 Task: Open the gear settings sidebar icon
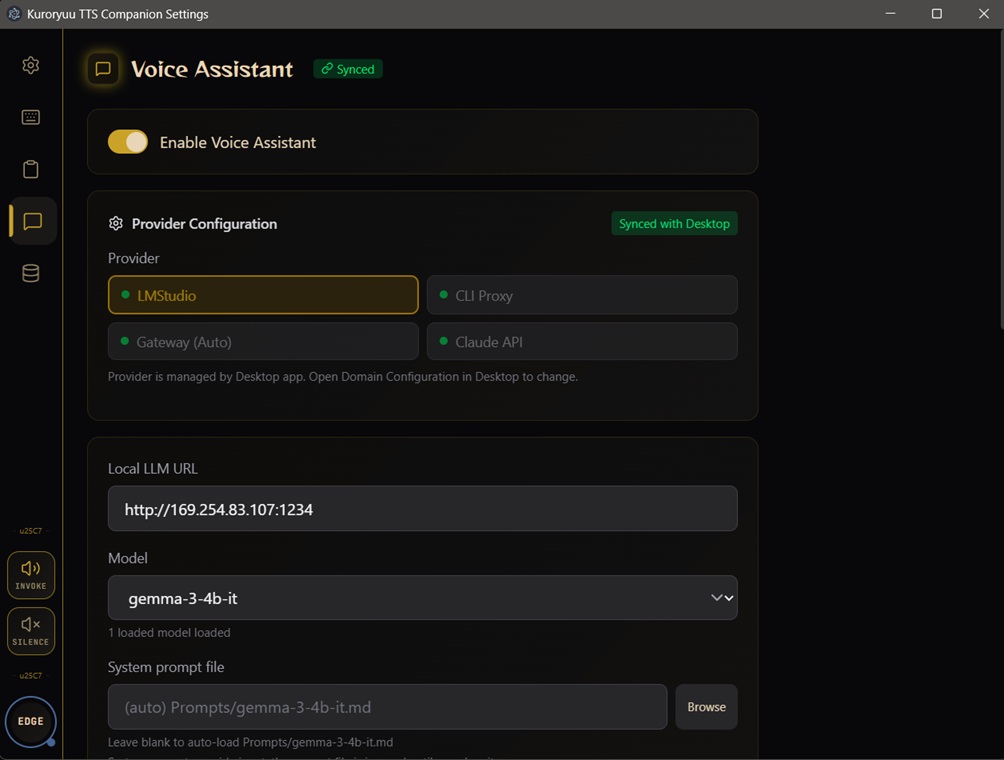coord(31,65)
